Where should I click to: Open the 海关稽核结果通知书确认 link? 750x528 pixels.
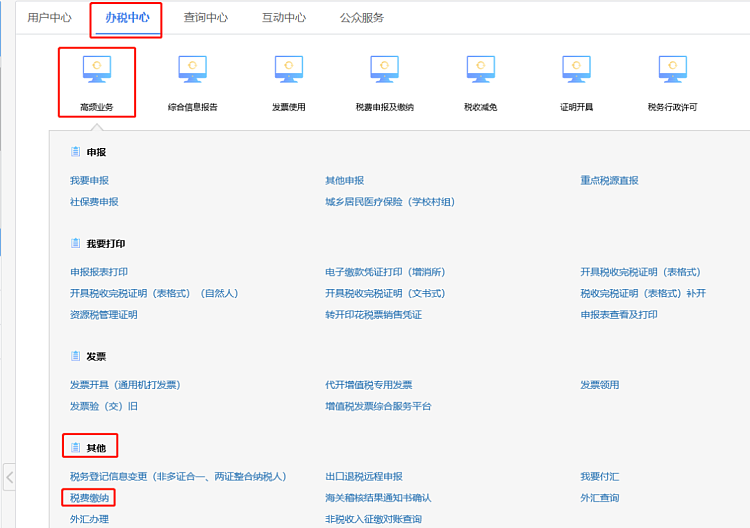click(378, 498)
